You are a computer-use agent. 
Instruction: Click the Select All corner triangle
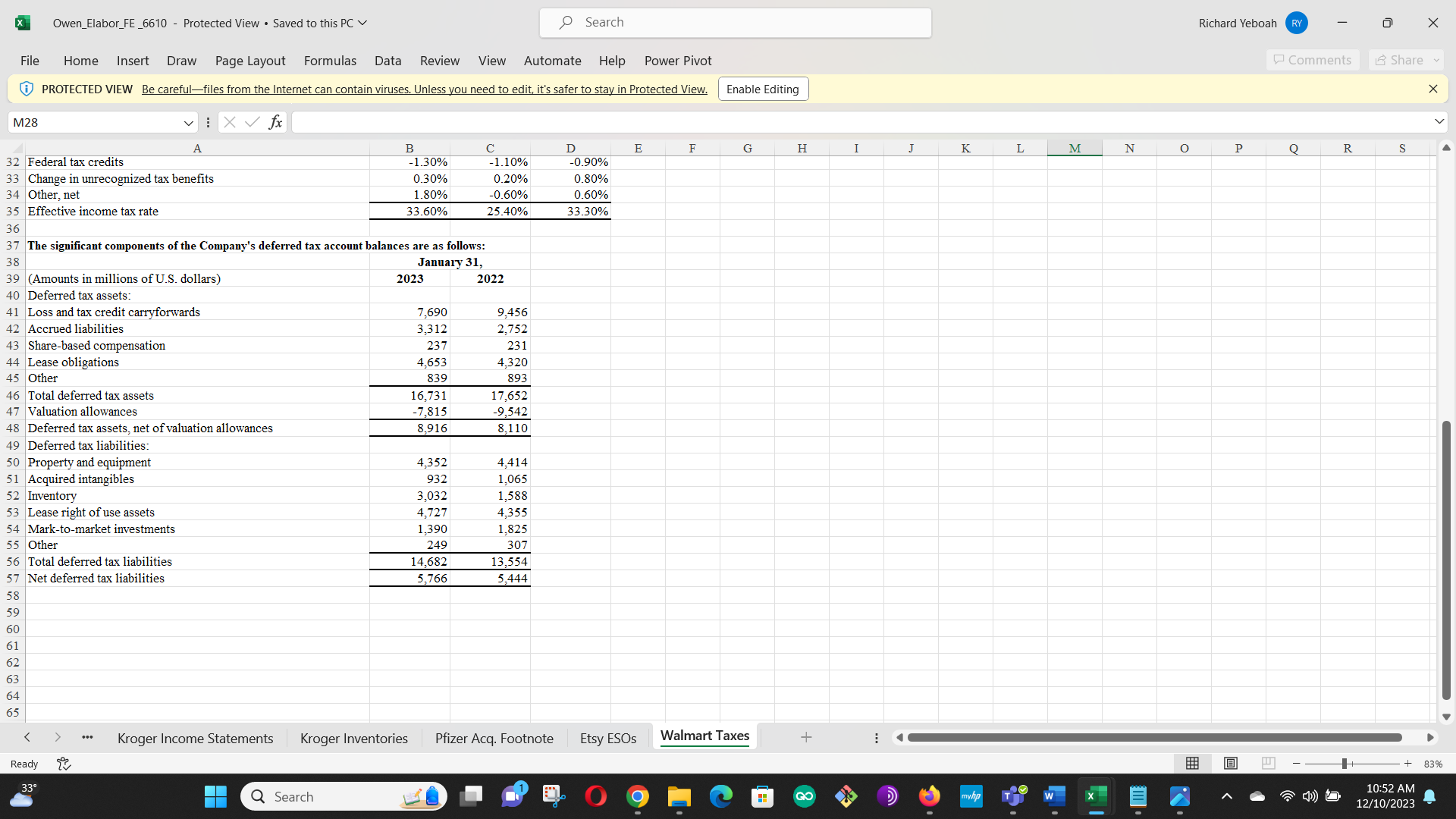pyautogui.click(x=17, y=148)
